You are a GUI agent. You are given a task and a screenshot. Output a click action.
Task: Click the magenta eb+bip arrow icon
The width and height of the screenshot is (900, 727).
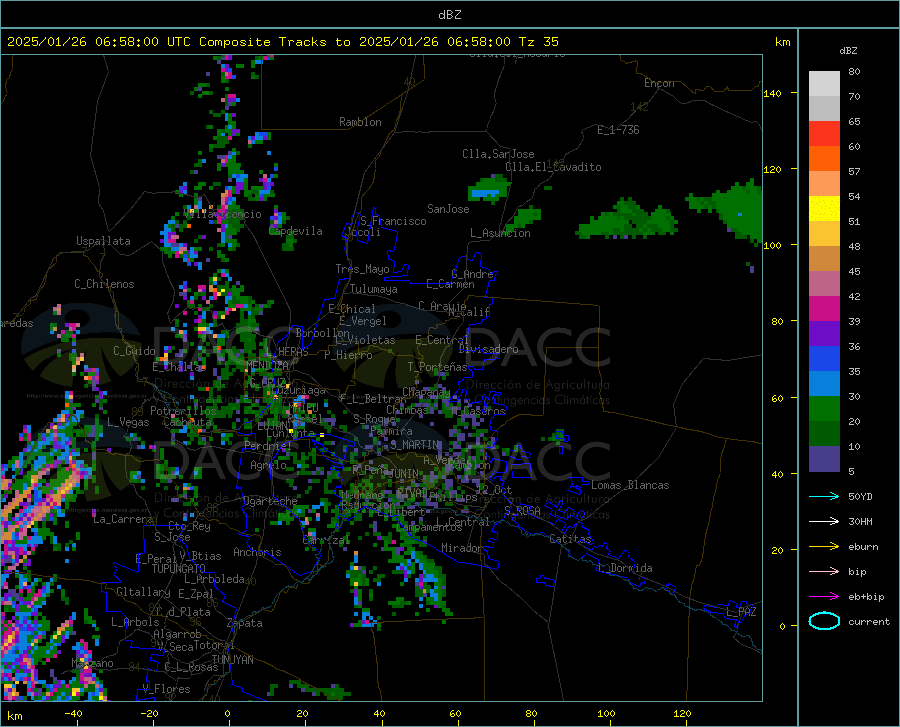pyautogui.click(x=824, y=597)
